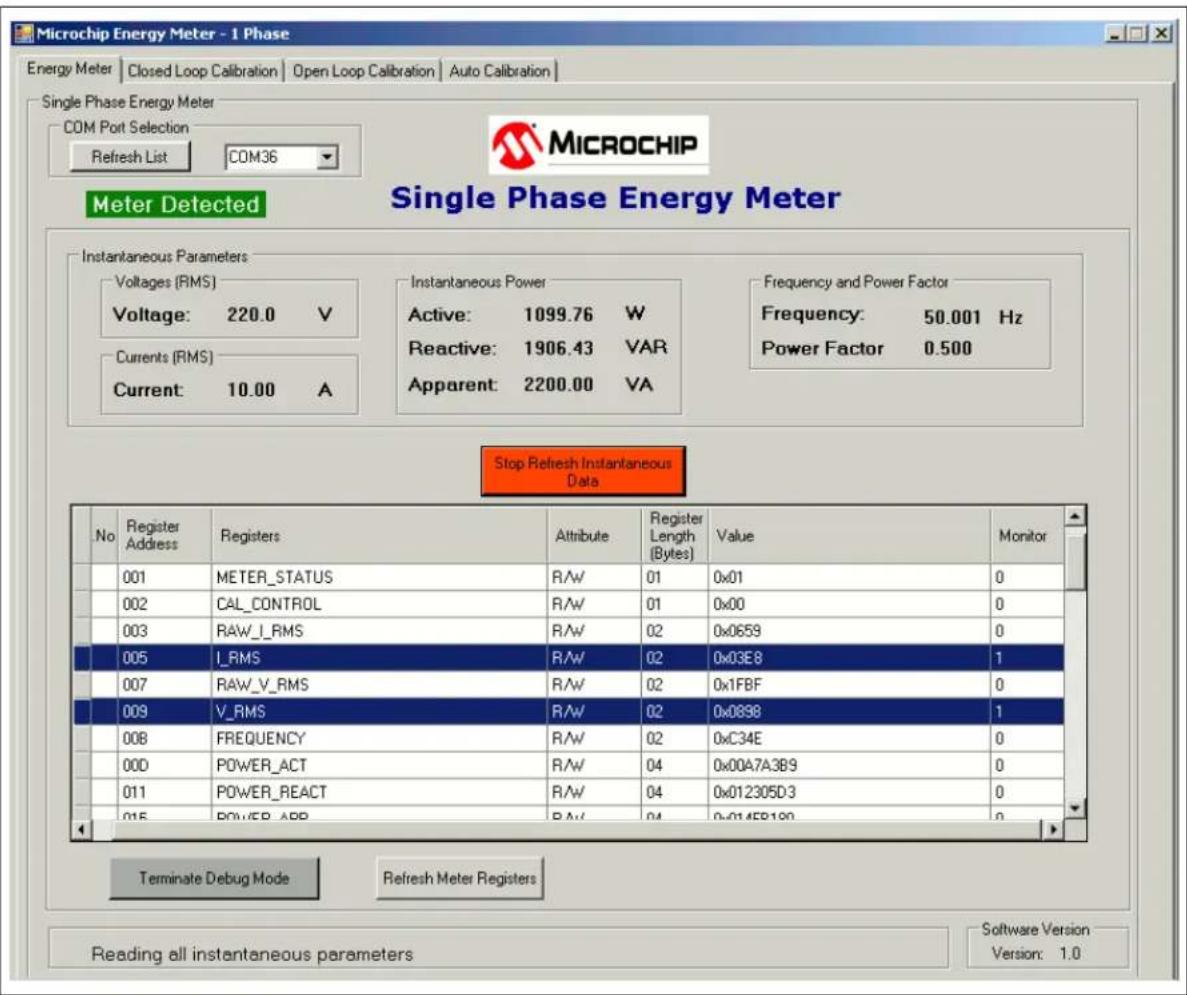Viewport: 1187px width, 995px height.
Task: Click the Monitor cell for V_RMS row
Action: coord(1027,712)
